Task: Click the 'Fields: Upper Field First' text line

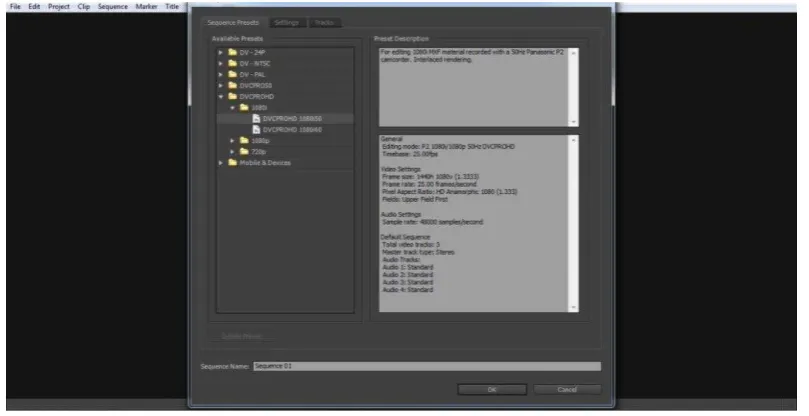Action: pos(415,199)
